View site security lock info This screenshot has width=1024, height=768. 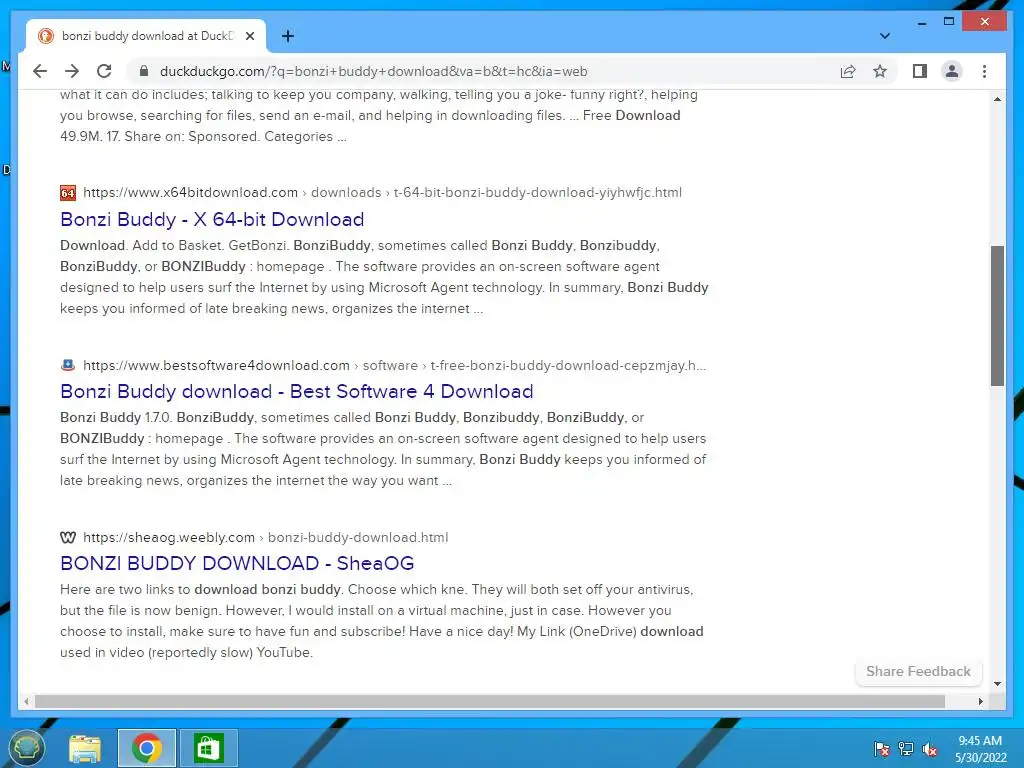144,71
